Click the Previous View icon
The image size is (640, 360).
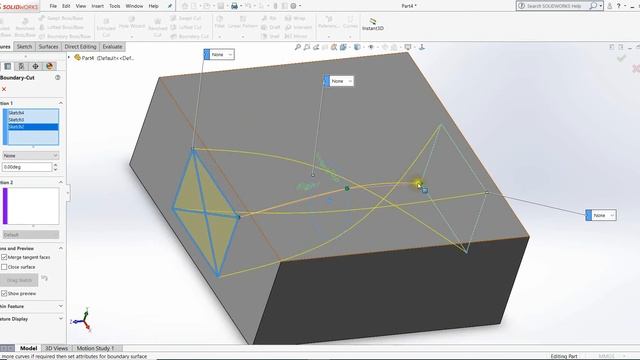click(316, 47)
